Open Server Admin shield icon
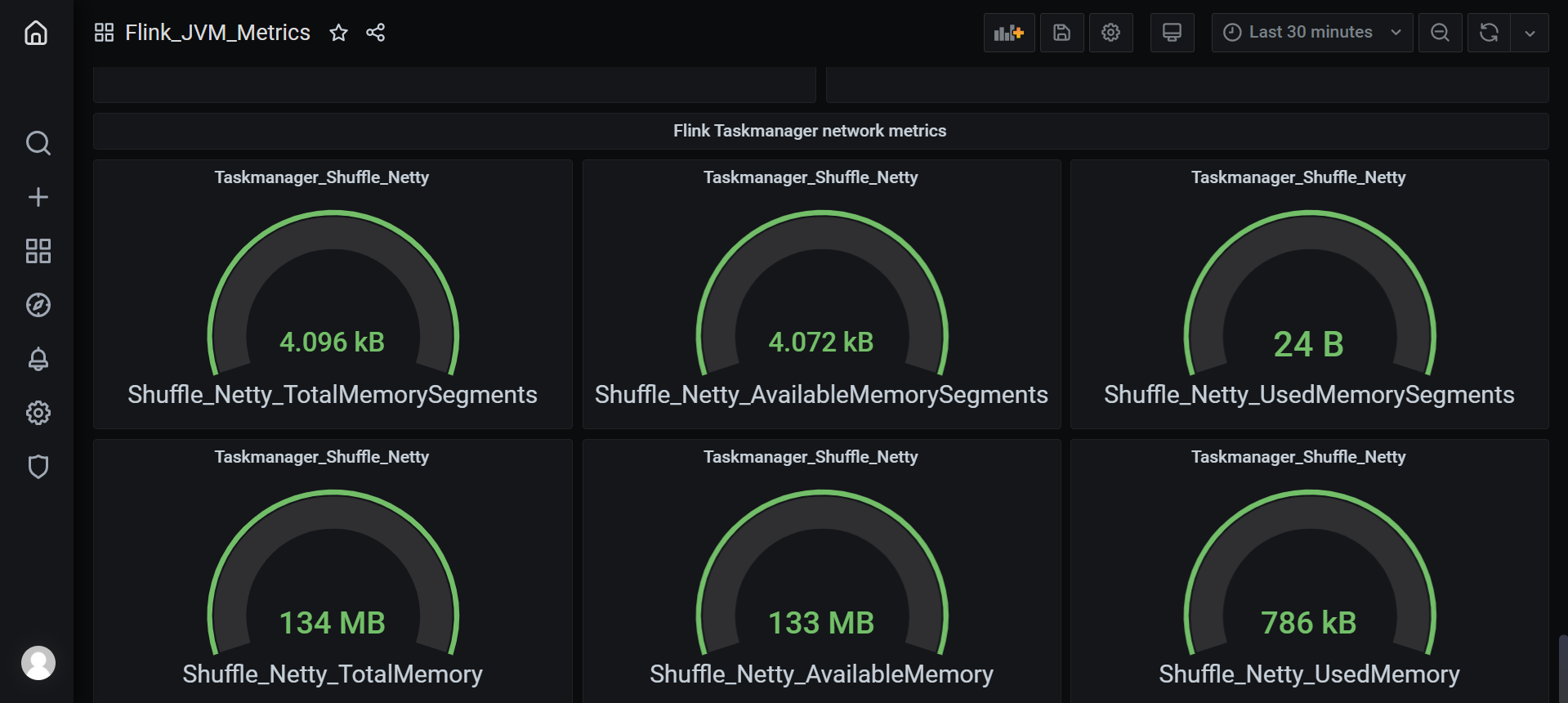1568x703 pixels. pos(38,467)
